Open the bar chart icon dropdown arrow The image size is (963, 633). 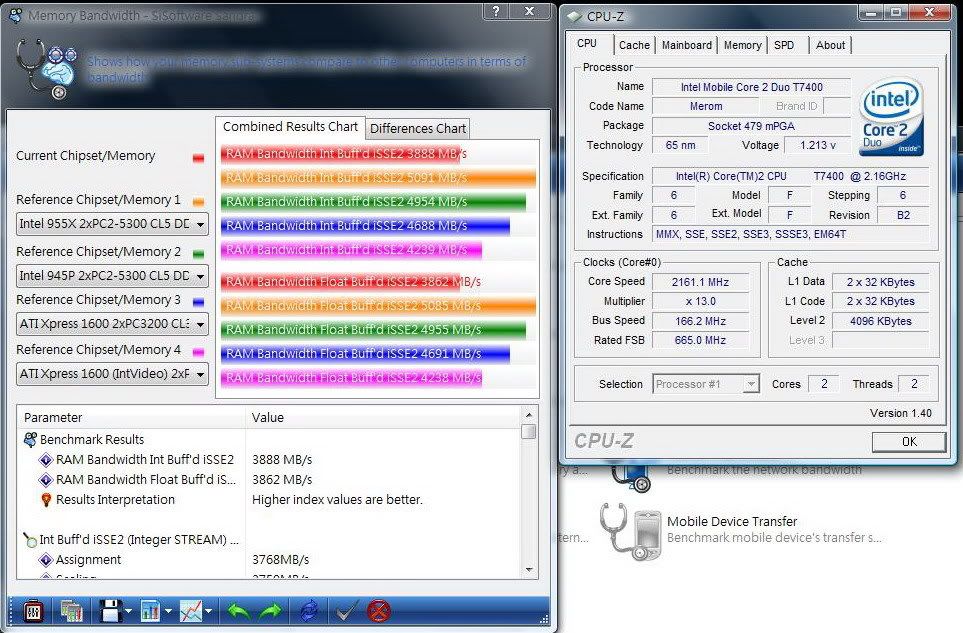click(x=168, y=612)
